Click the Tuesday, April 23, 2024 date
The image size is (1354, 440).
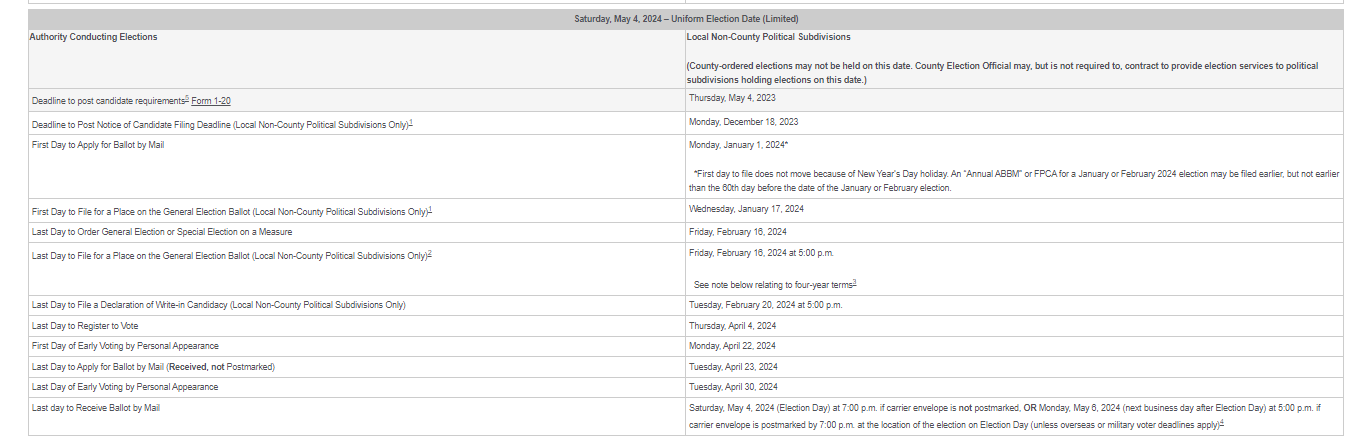pos(733,367)
